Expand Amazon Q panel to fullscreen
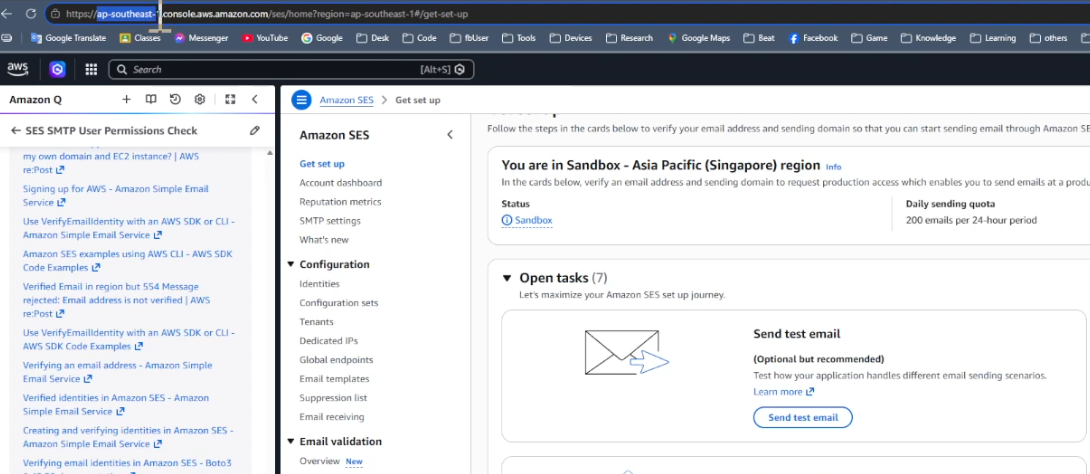This screenshot has height=474, width=1090. click(230, 99)
